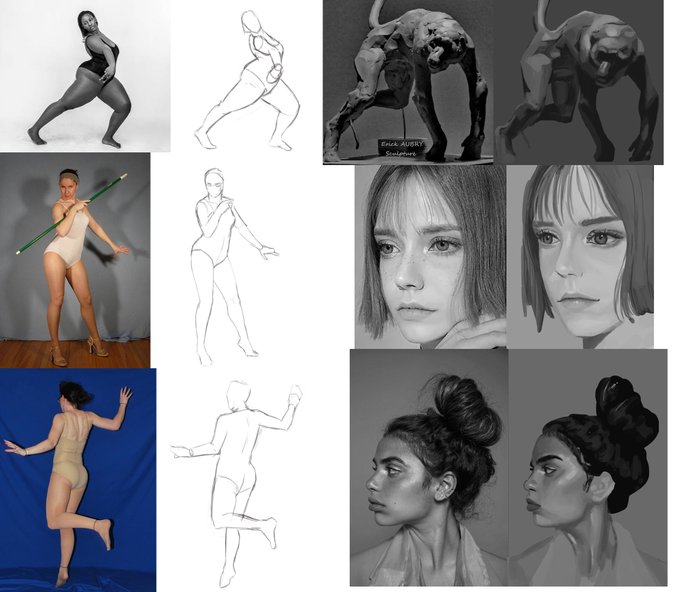Click the painted portrait of girl with bangs

(x=580, y=257)
